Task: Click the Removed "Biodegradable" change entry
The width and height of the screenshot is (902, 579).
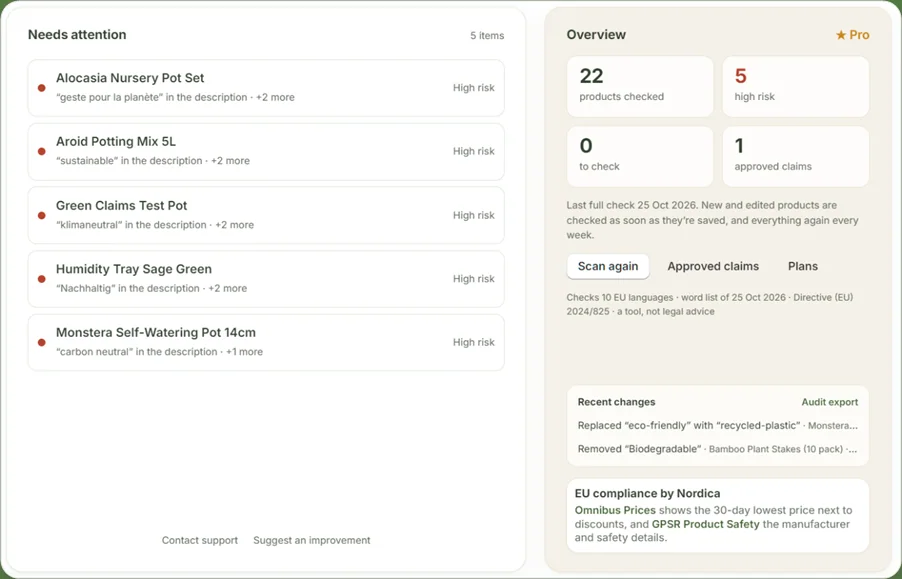Action: 717,449
